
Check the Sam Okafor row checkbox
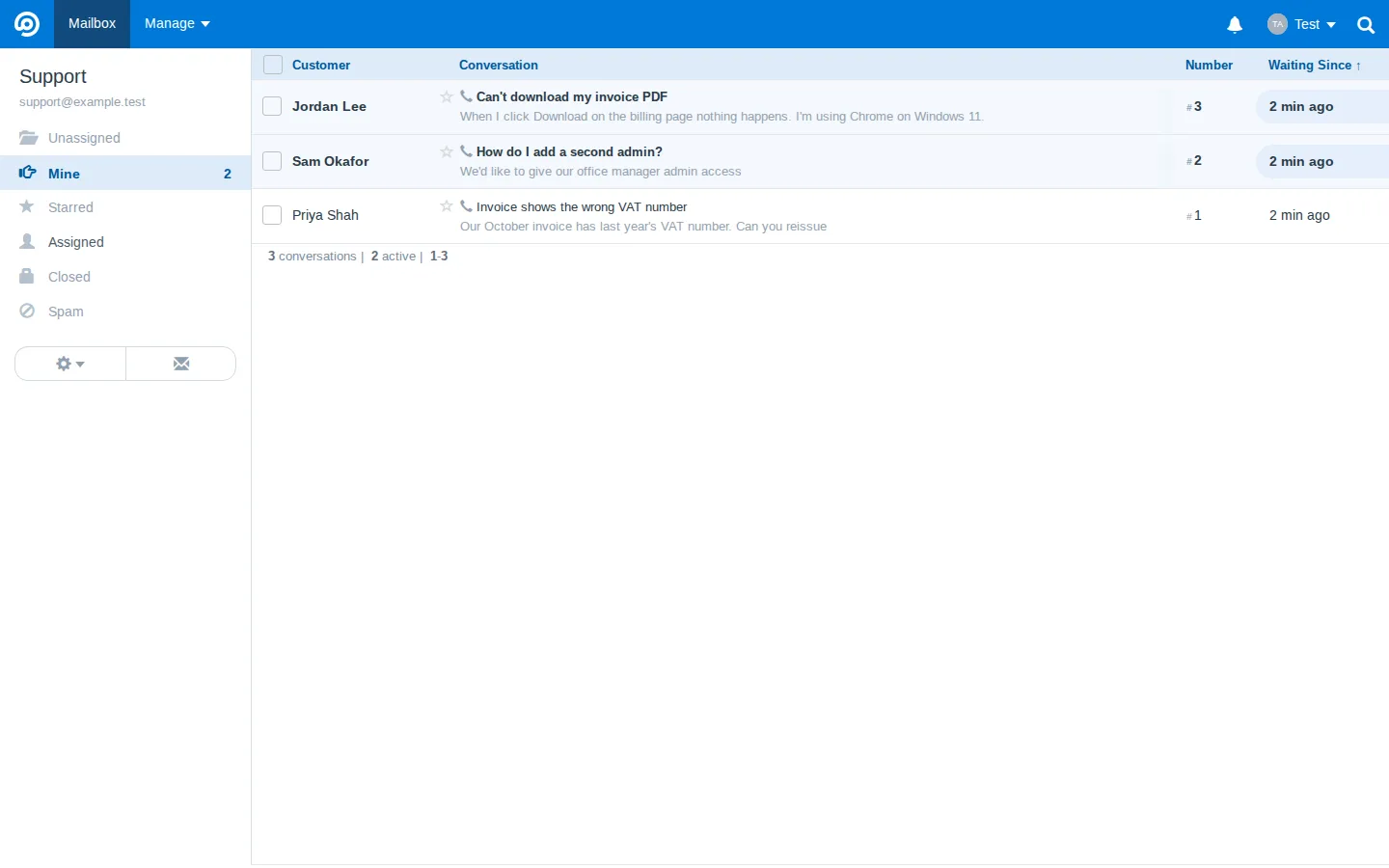(x=272, y=161)
